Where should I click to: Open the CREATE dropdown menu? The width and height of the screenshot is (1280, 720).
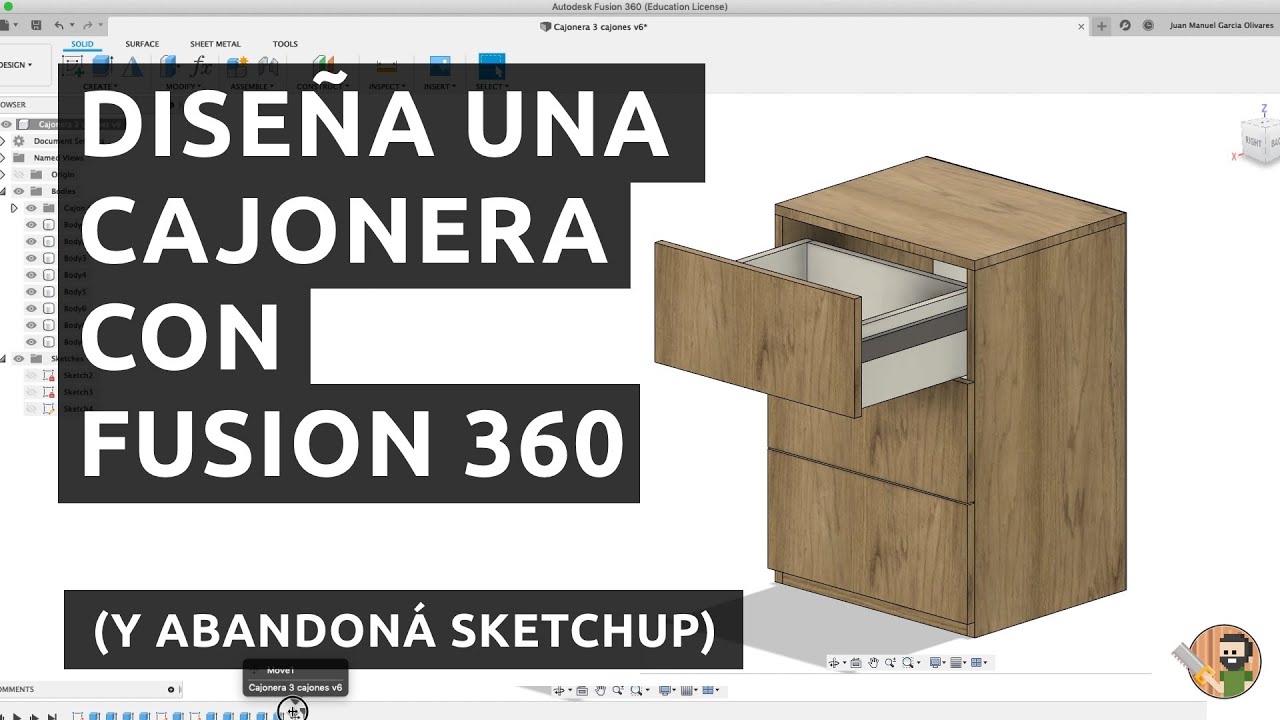pos(100,87)
